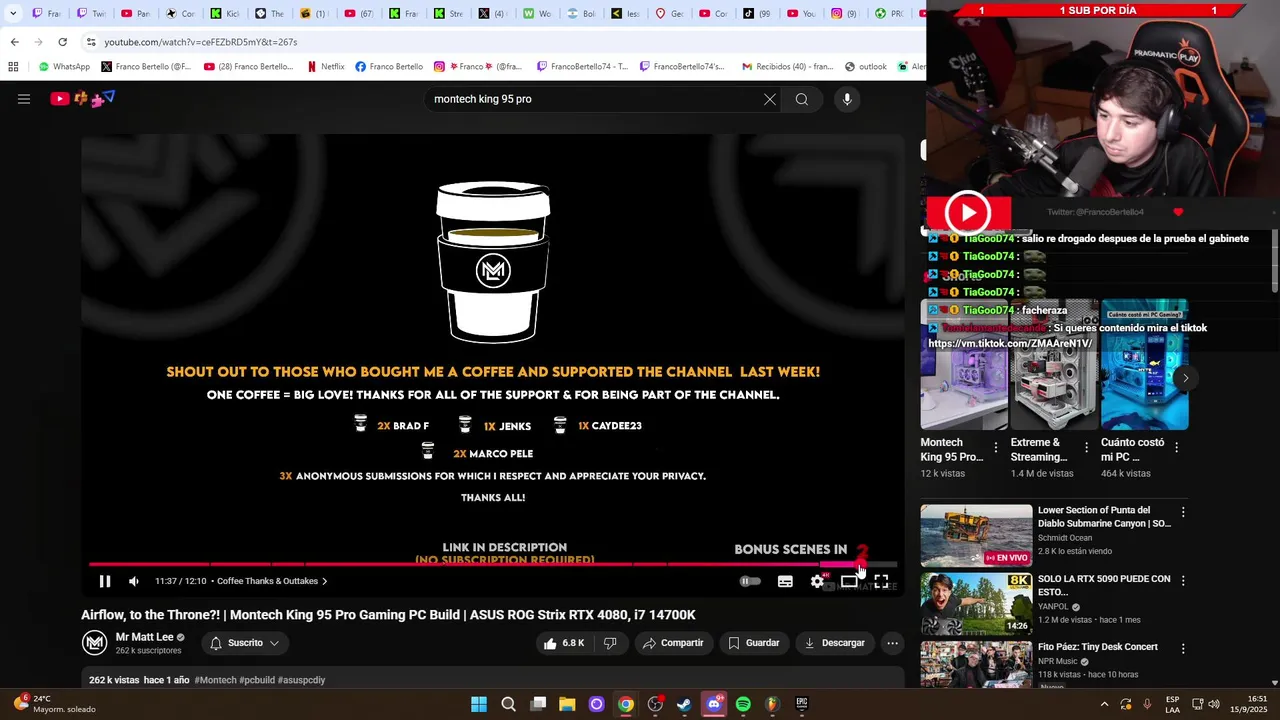Open the Mr Matt Lee channel avatar

(94, 643)
